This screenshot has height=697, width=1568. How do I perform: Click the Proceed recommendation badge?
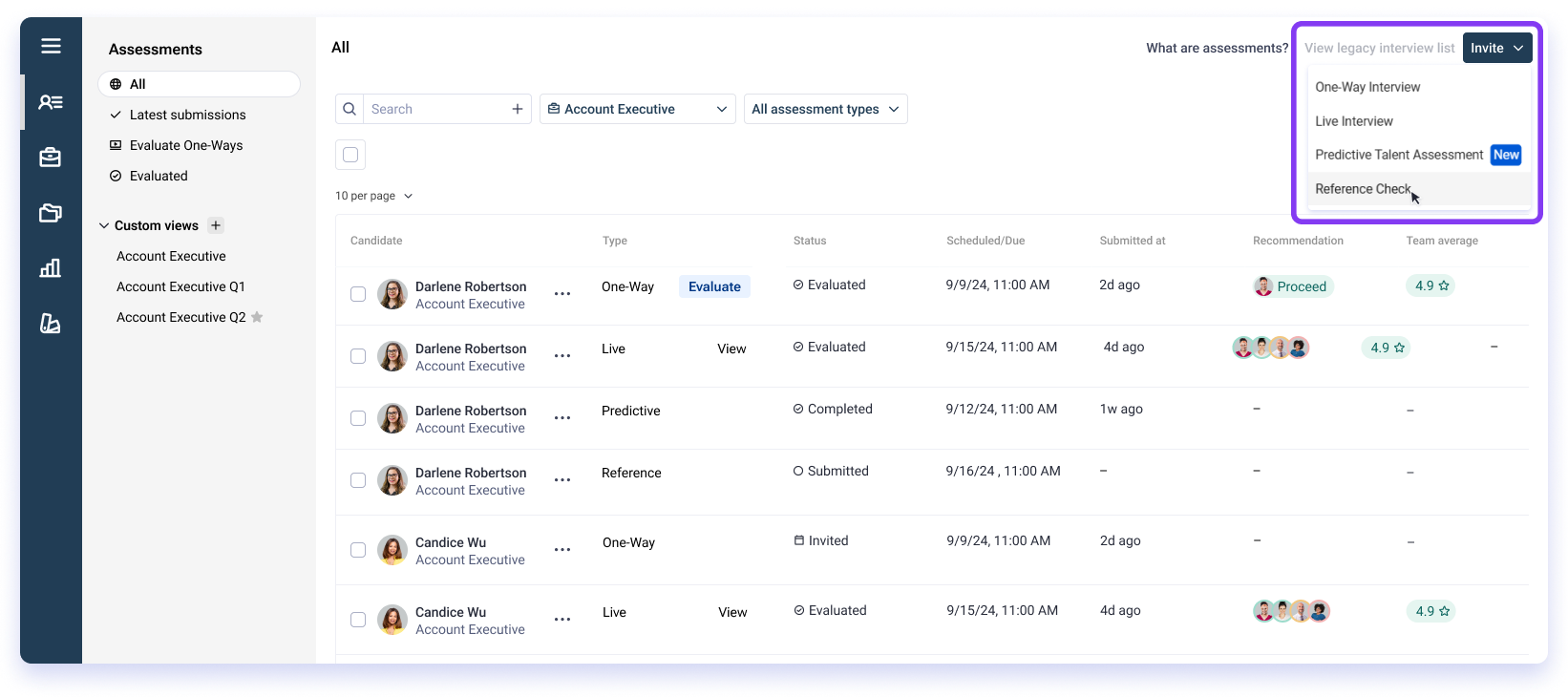pyautogui.click(x=1293, y=286)
